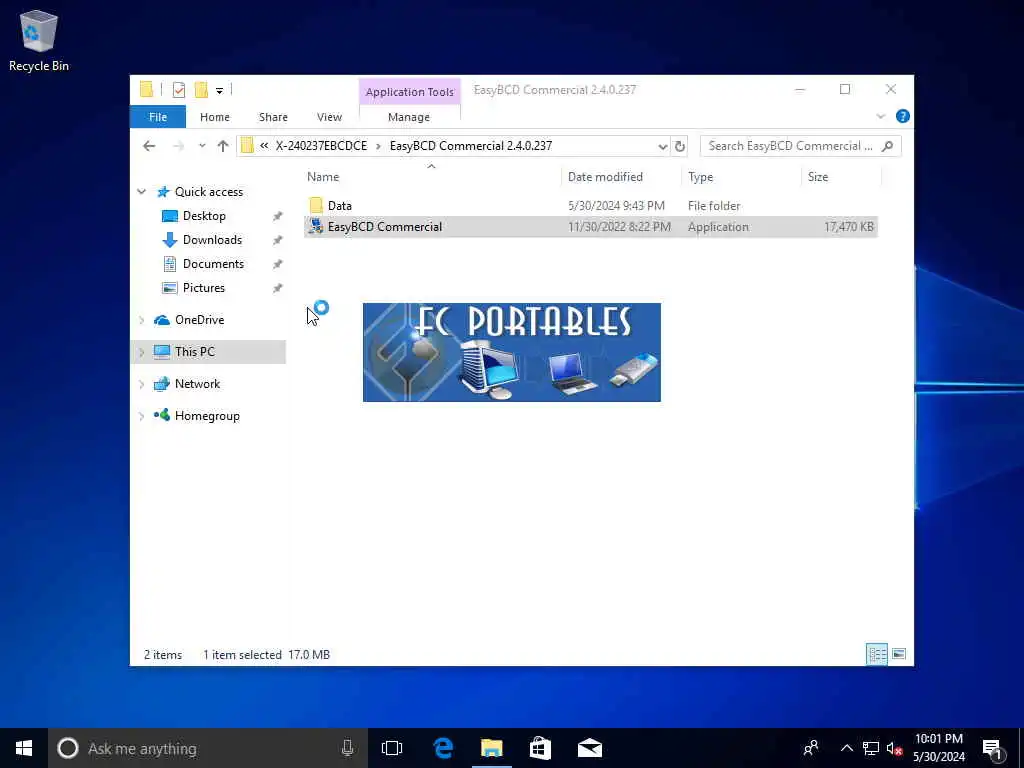Screen dimensions: 1024x768
Task: Click the Properties quick access toolbar icon
Action: (x=179, y=90)
